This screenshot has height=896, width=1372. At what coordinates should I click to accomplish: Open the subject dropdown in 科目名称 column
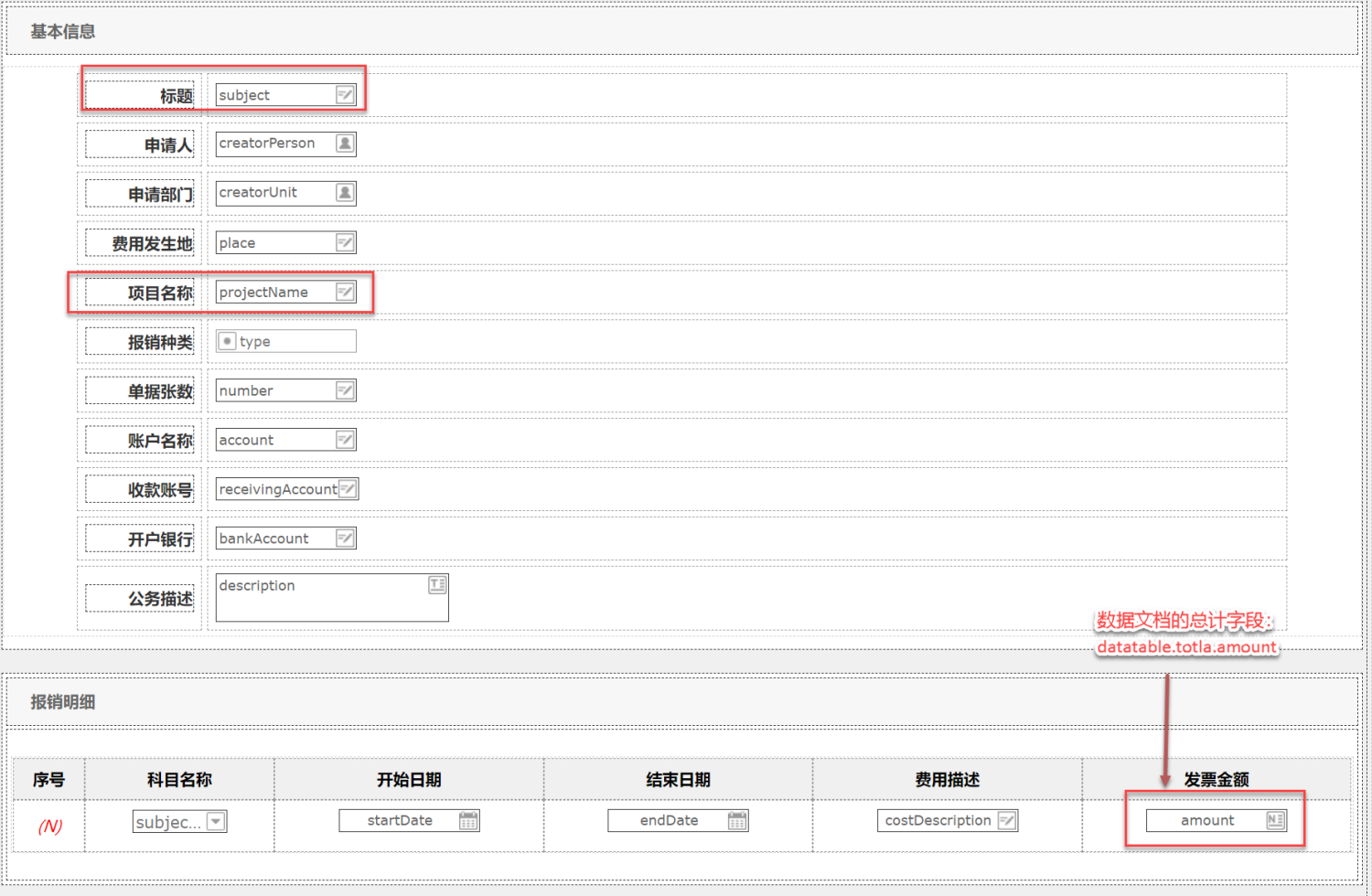coord(216,822)
